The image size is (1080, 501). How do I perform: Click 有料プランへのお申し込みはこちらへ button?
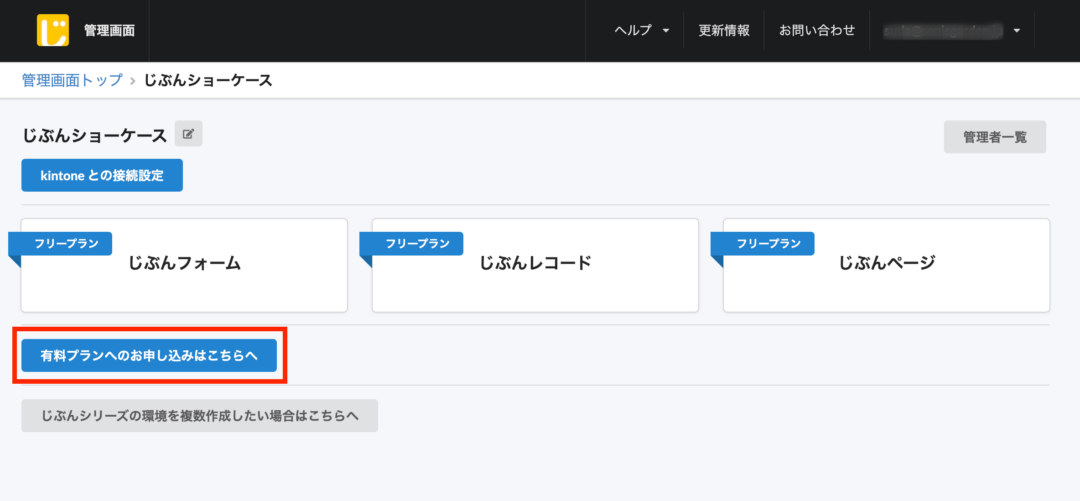click(149, 356)
